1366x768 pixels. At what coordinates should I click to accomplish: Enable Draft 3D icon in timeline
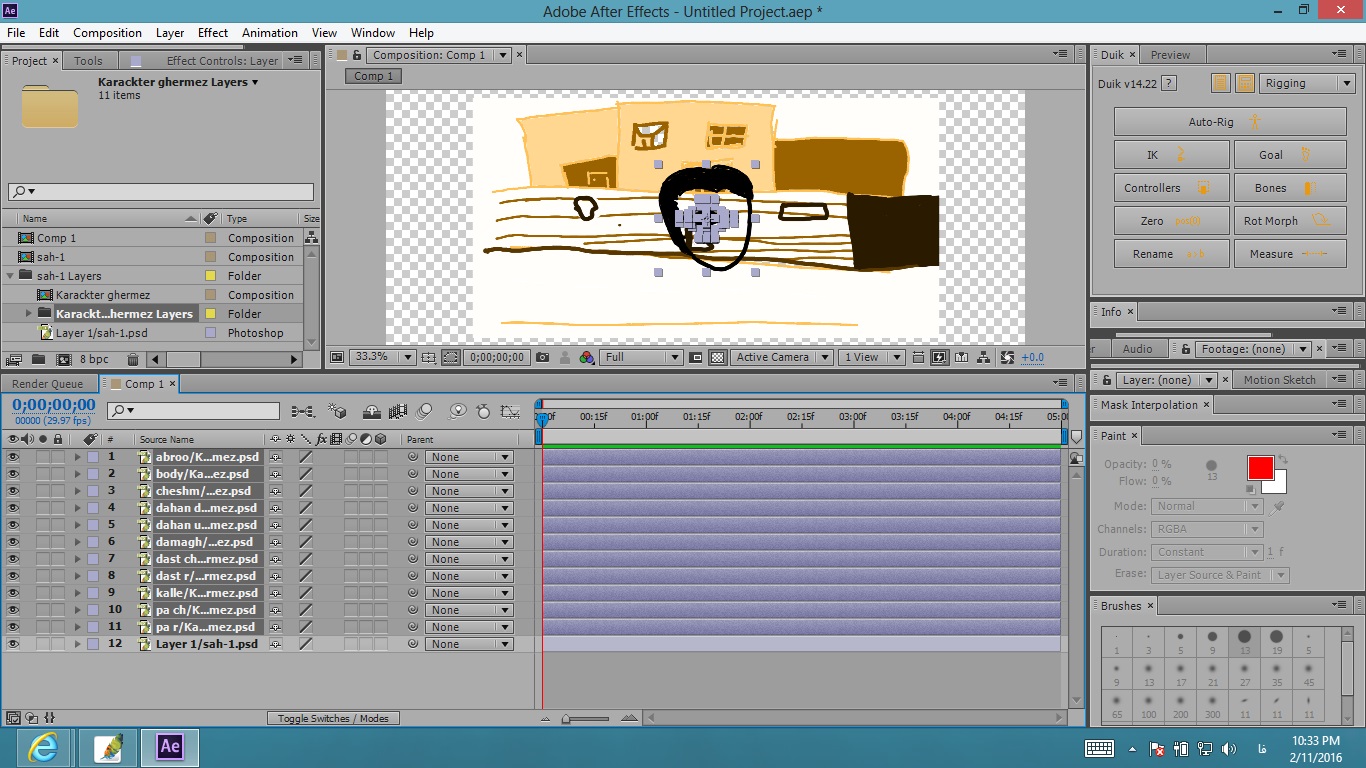(337, 411)
